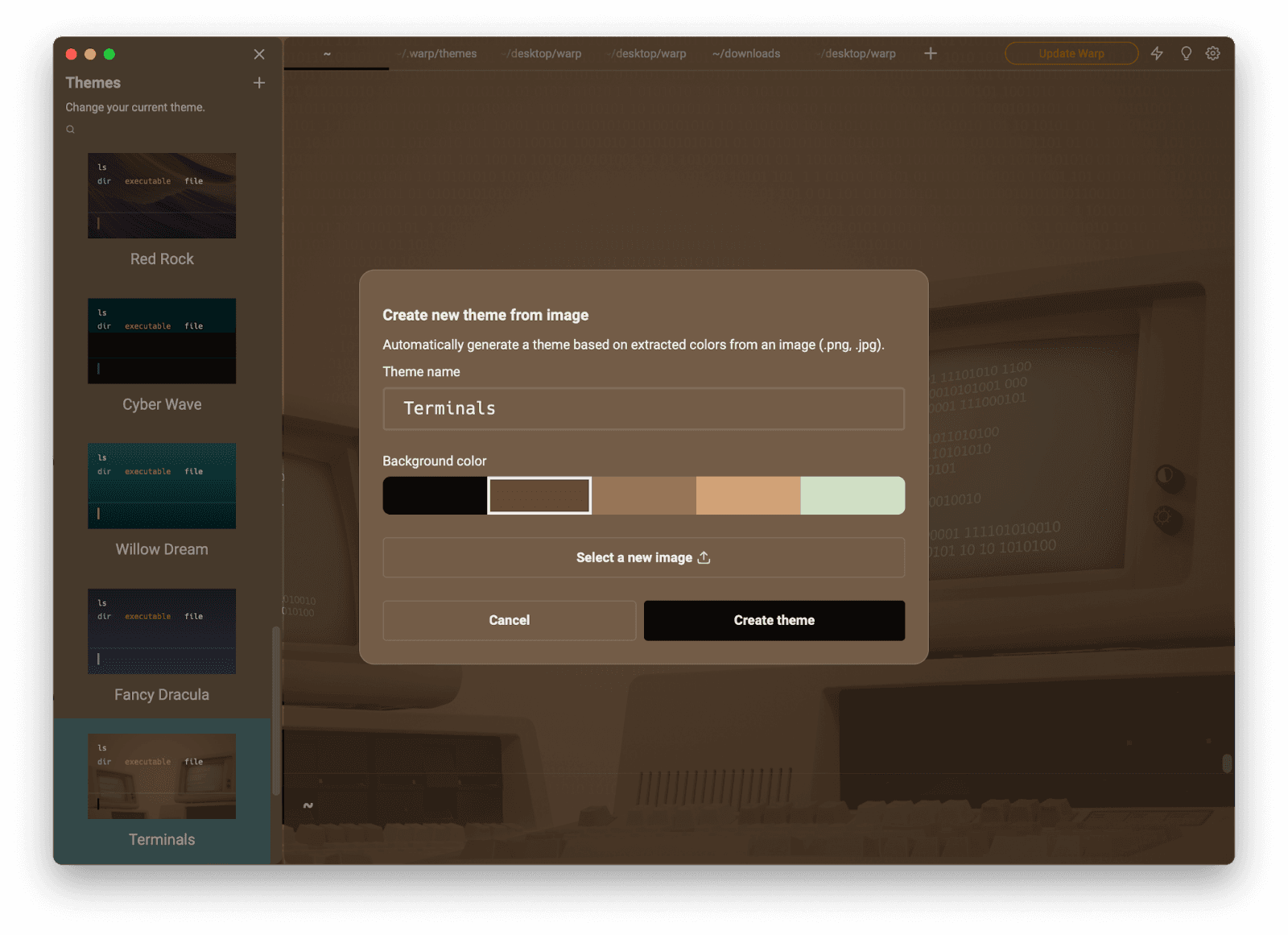
Task: Open a new tab with plus icon
Action: tap(931, 53)
